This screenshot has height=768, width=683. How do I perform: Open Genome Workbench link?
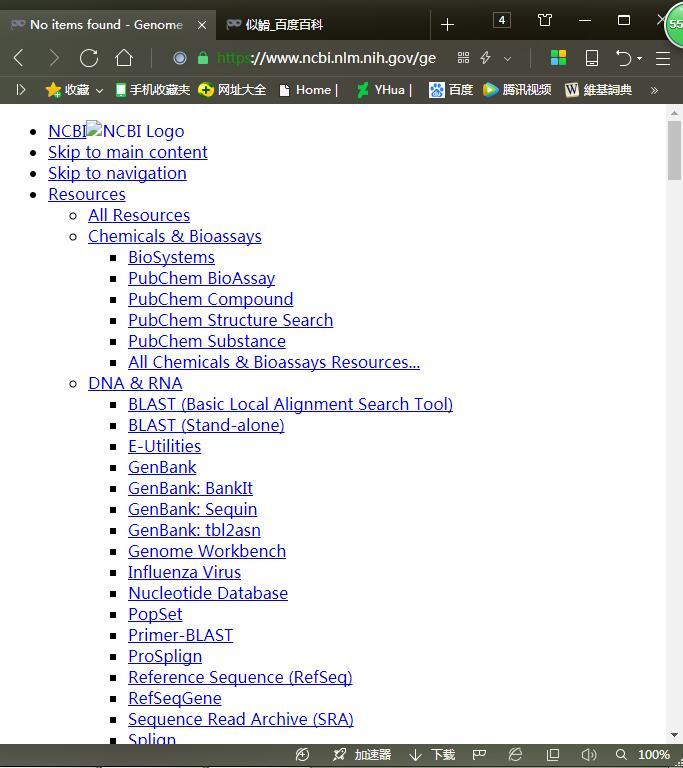click(207, 552)
